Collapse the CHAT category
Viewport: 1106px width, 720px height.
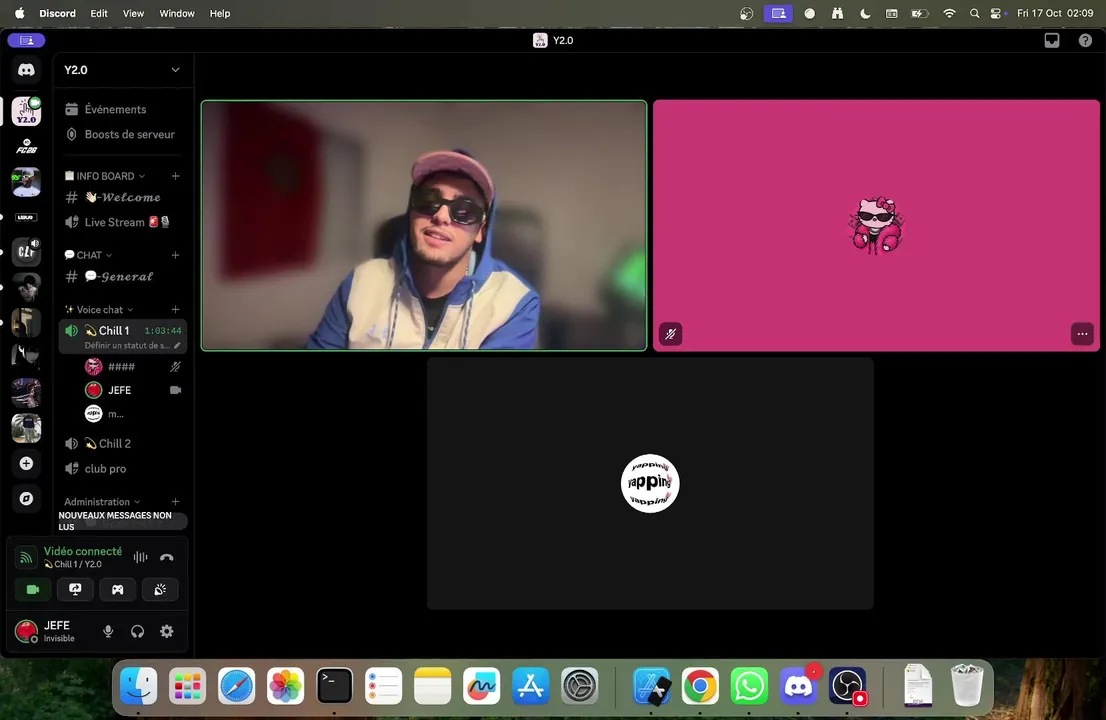(x=88, y=255)
